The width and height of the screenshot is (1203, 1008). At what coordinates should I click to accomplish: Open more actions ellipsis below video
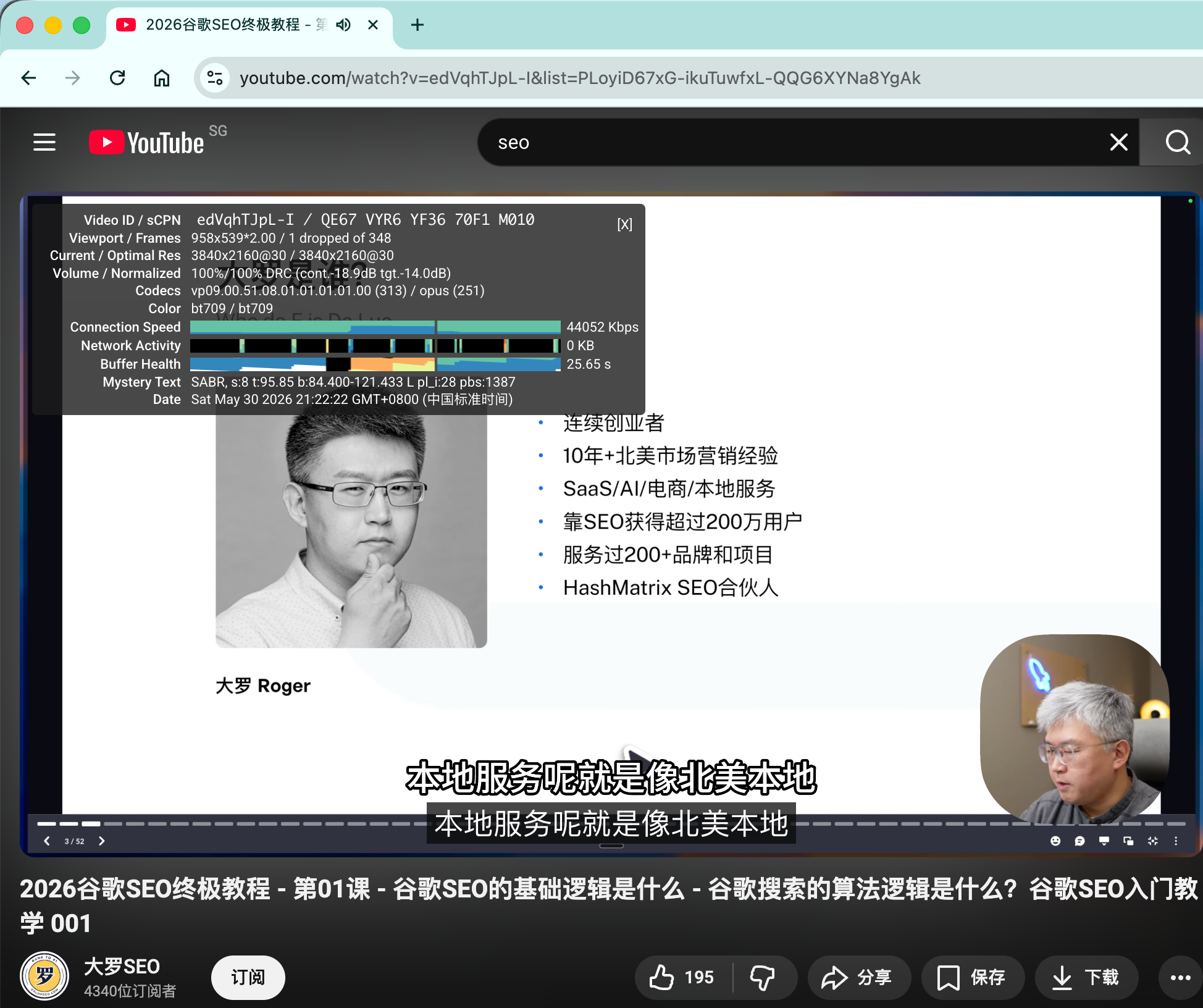[1180, 977]
